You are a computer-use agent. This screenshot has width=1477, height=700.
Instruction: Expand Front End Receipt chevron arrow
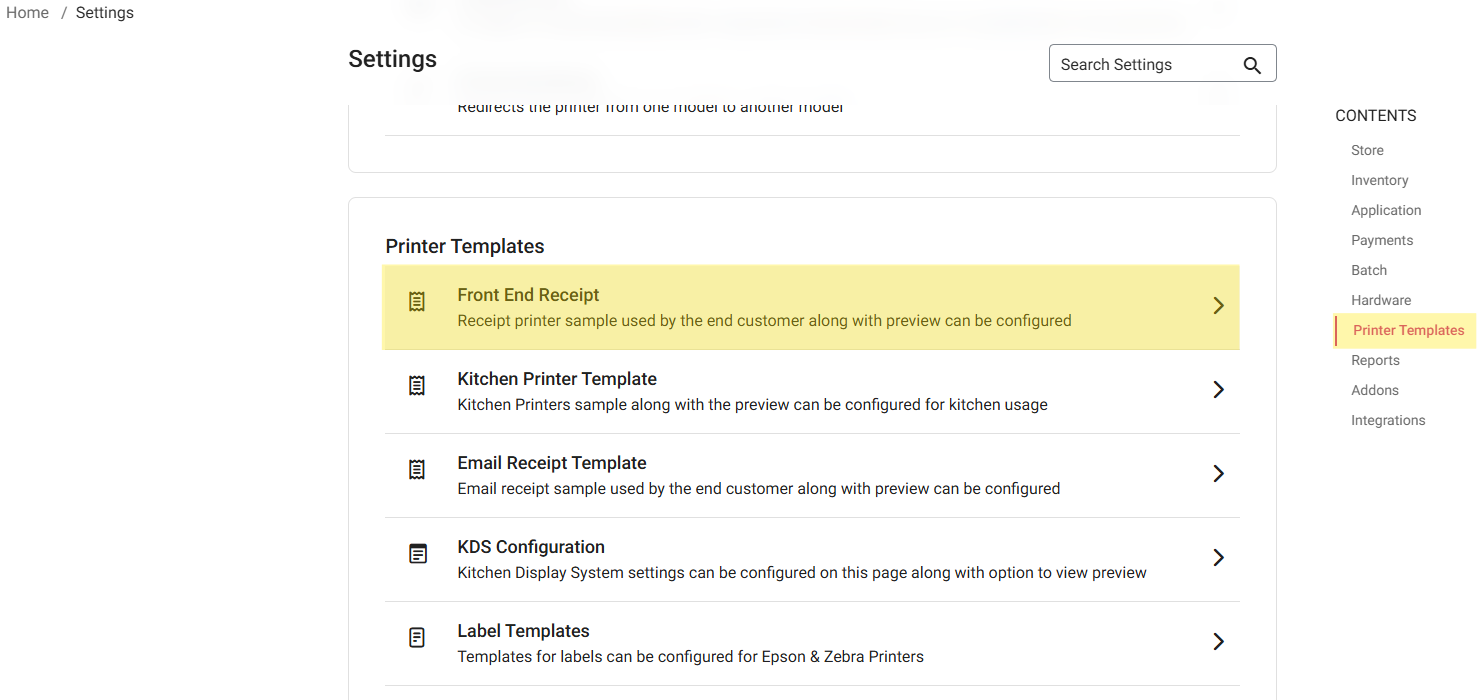tap(1218, 306)
